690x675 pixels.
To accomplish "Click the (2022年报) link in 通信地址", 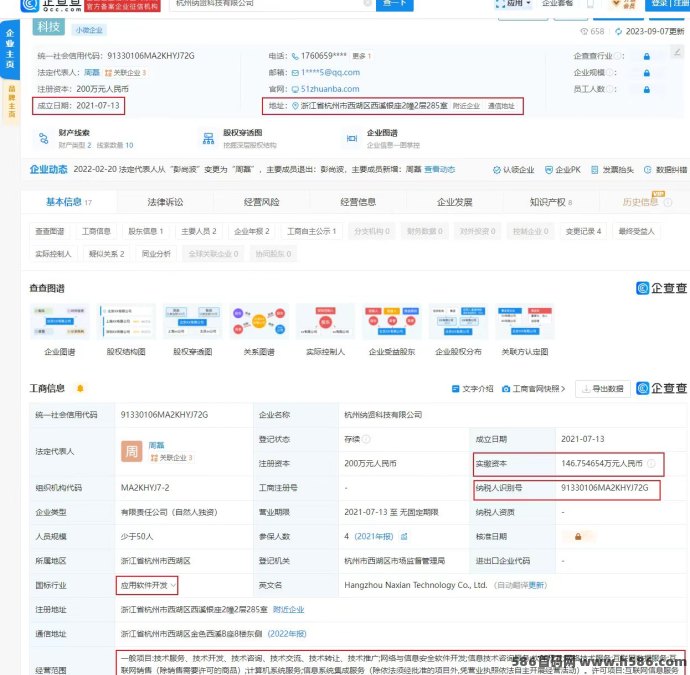I will coord(286,634).
